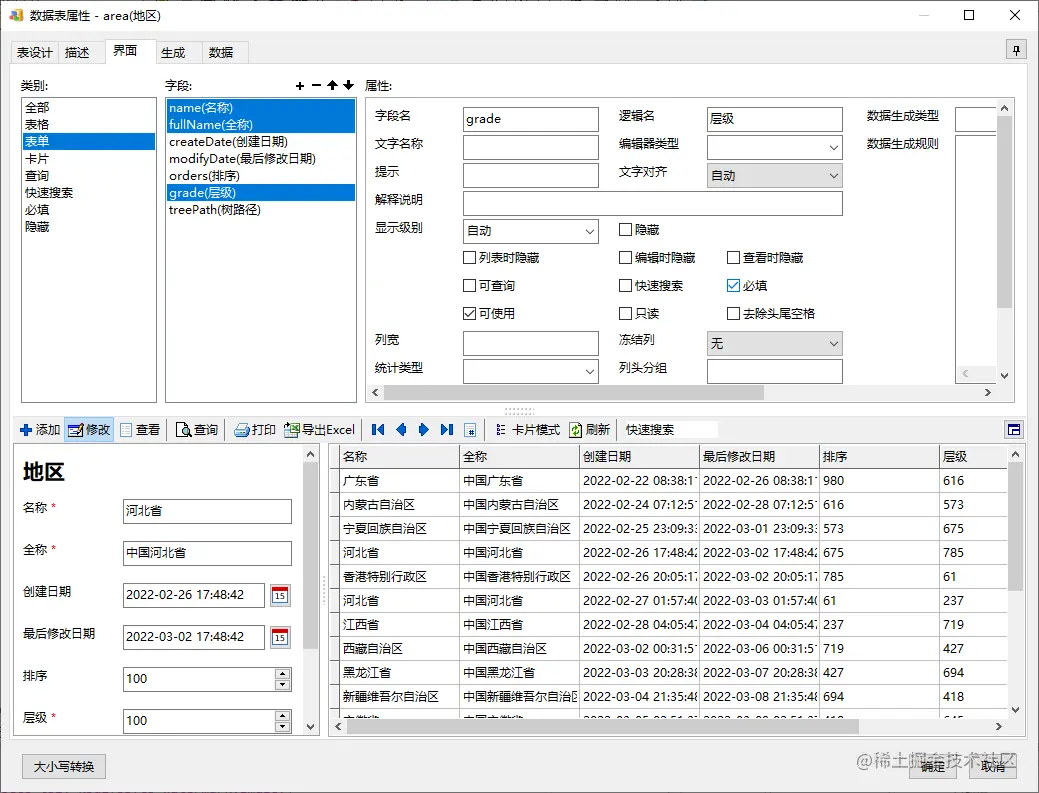Go to the next record
Image resolution: width=1039 pixels, height=793 pixels.
pyautogui.click(x=424, y=430)
